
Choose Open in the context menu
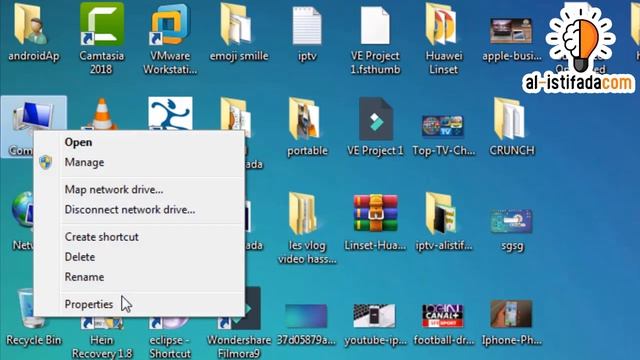click(x=78, y=142)
